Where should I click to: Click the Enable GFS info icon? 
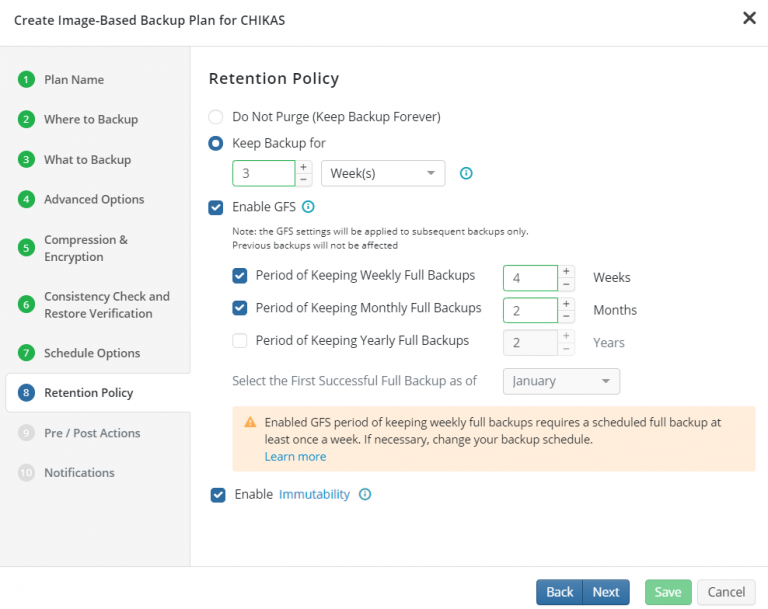click(308, 207)
